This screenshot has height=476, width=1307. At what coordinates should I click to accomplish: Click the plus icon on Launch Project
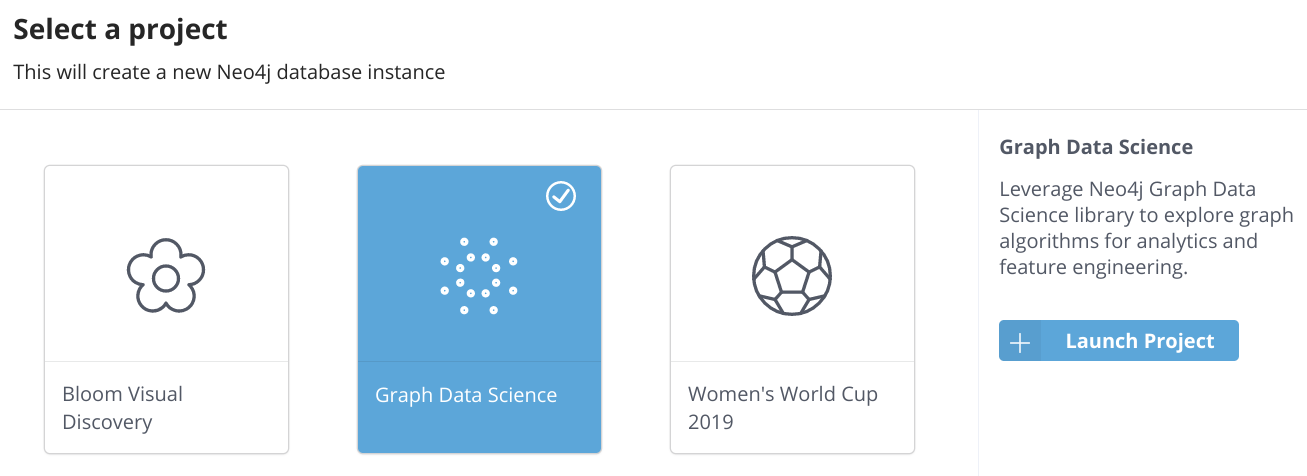click(x=1020, y=341)
